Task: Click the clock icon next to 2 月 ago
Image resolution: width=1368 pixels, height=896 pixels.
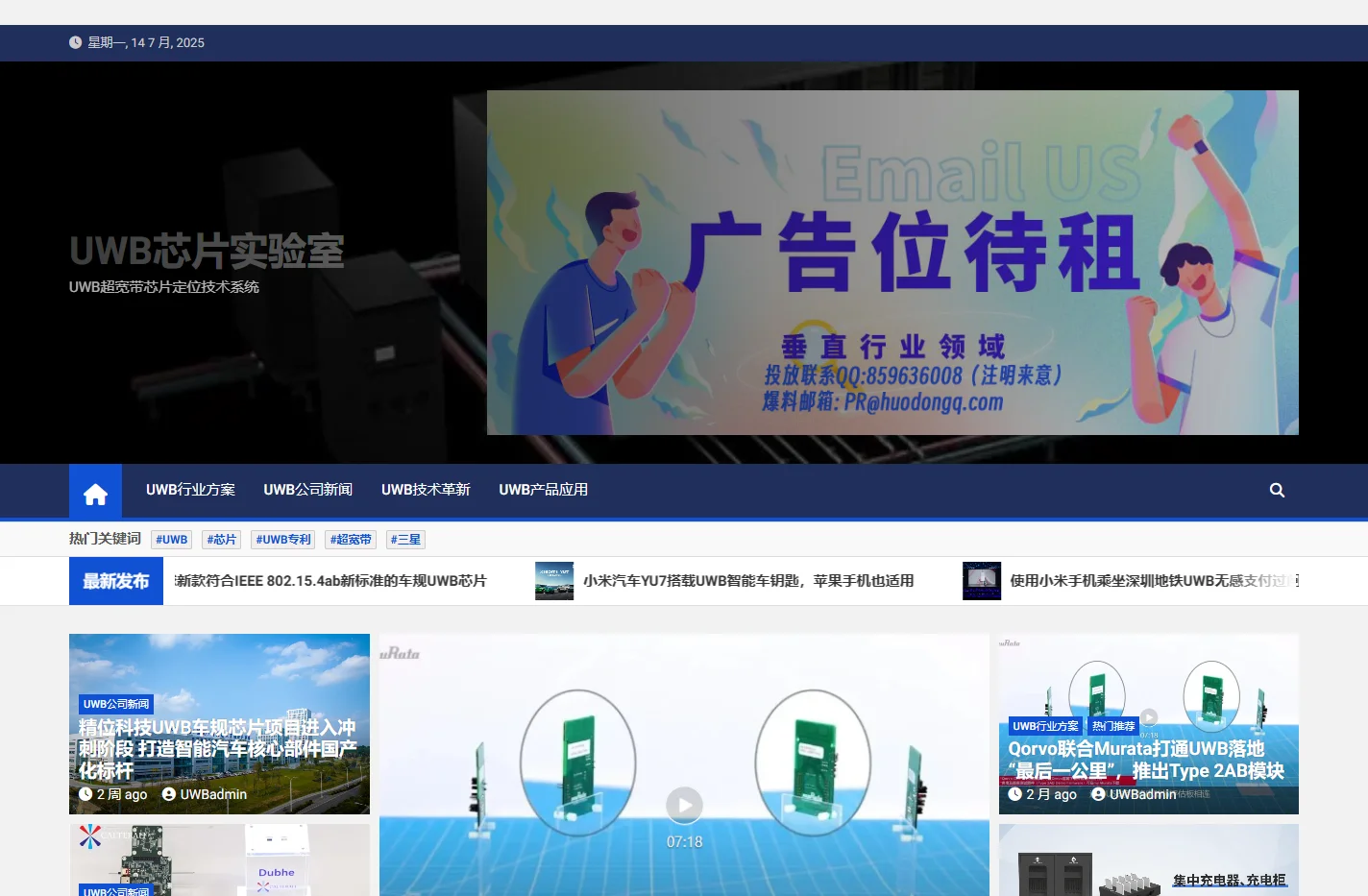Action: [x=1014, y=794]
